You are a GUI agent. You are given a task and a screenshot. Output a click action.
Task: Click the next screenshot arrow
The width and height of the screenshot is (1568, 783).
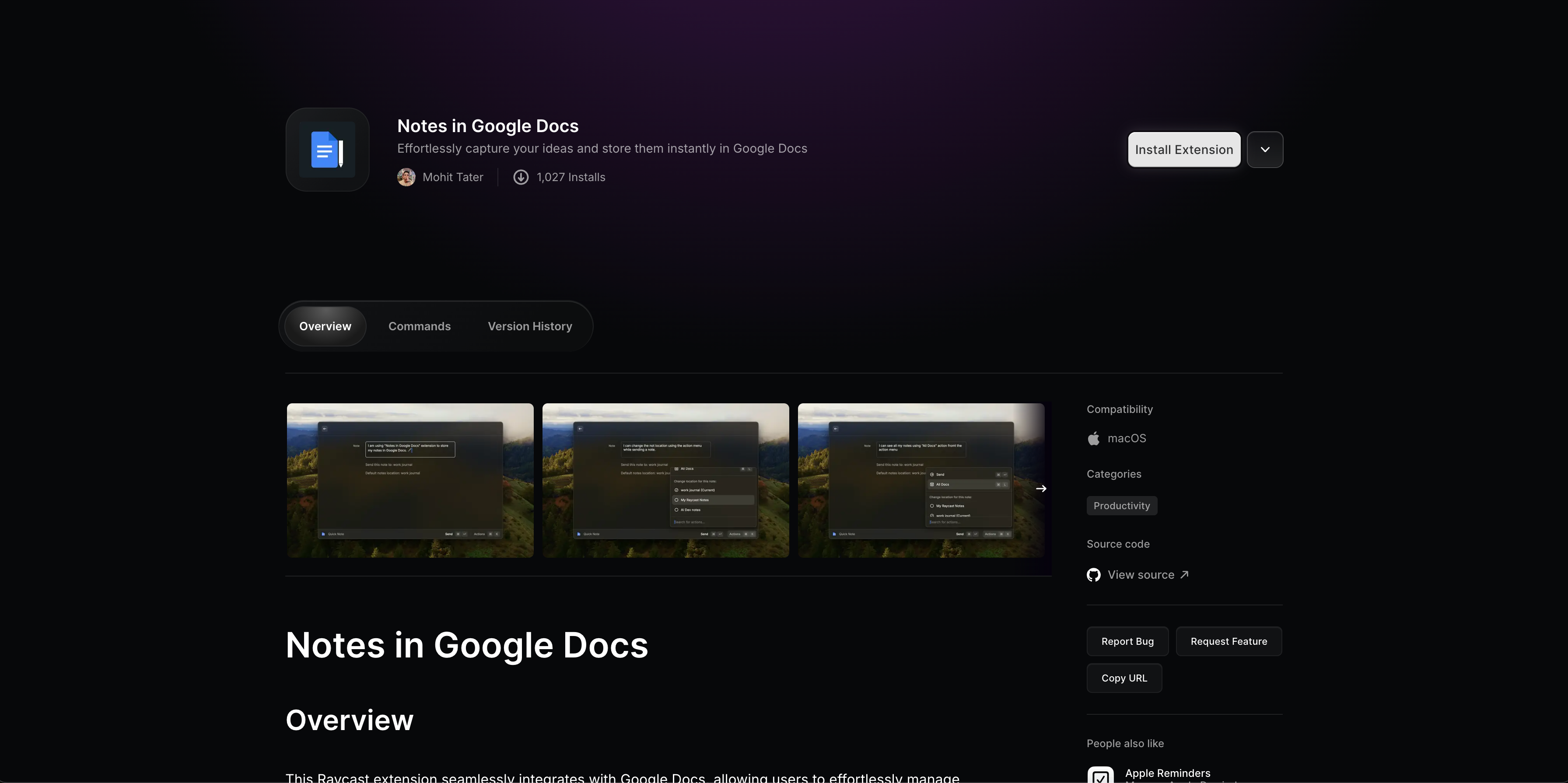(x=1042, y=488)
